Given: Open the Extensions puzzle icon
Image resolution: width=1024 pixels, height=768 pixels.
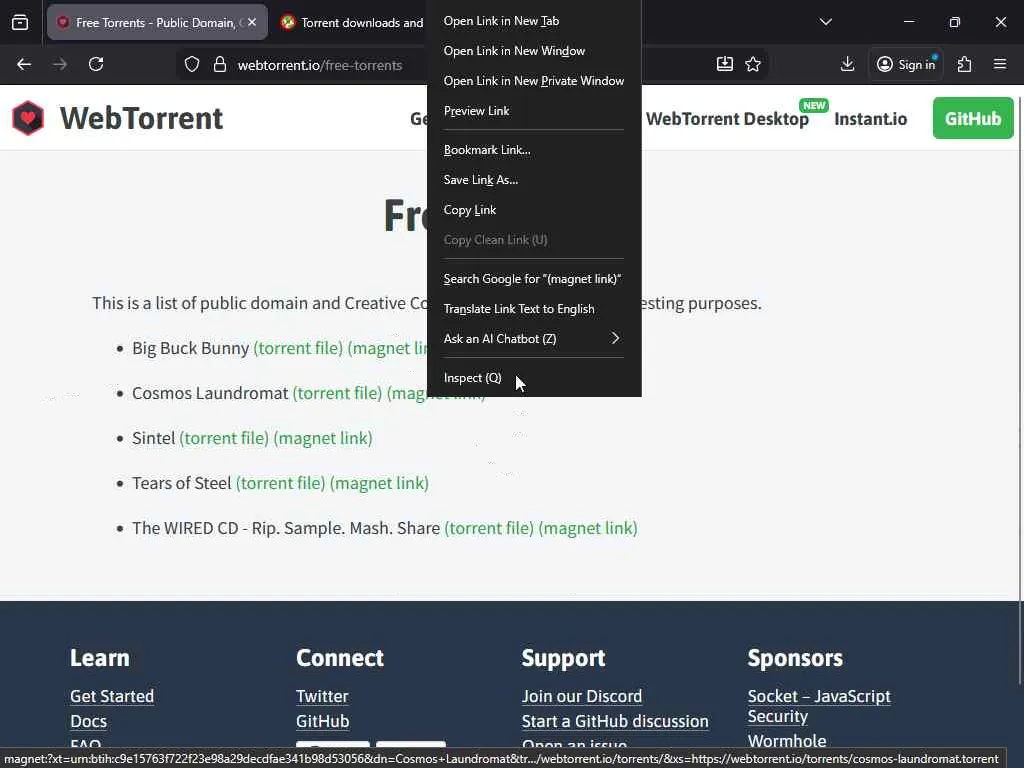Looking at the screenshot, I should point(965,64).
